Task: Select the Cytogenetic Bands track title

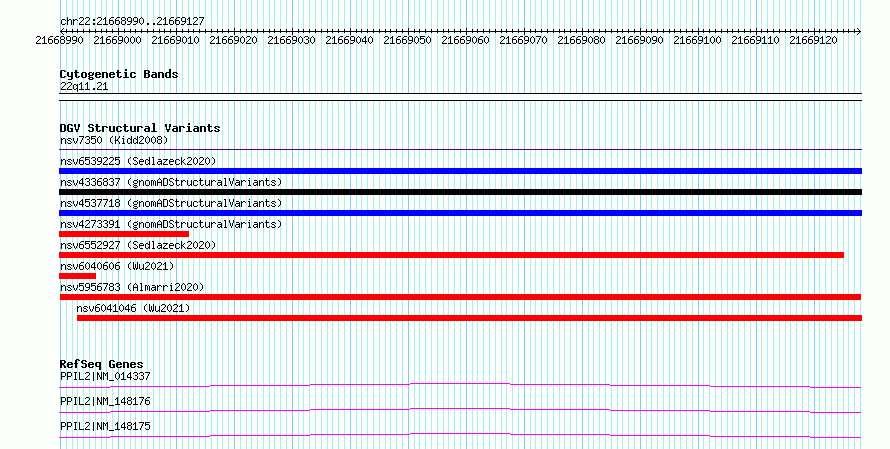Action: pos(119,74)
